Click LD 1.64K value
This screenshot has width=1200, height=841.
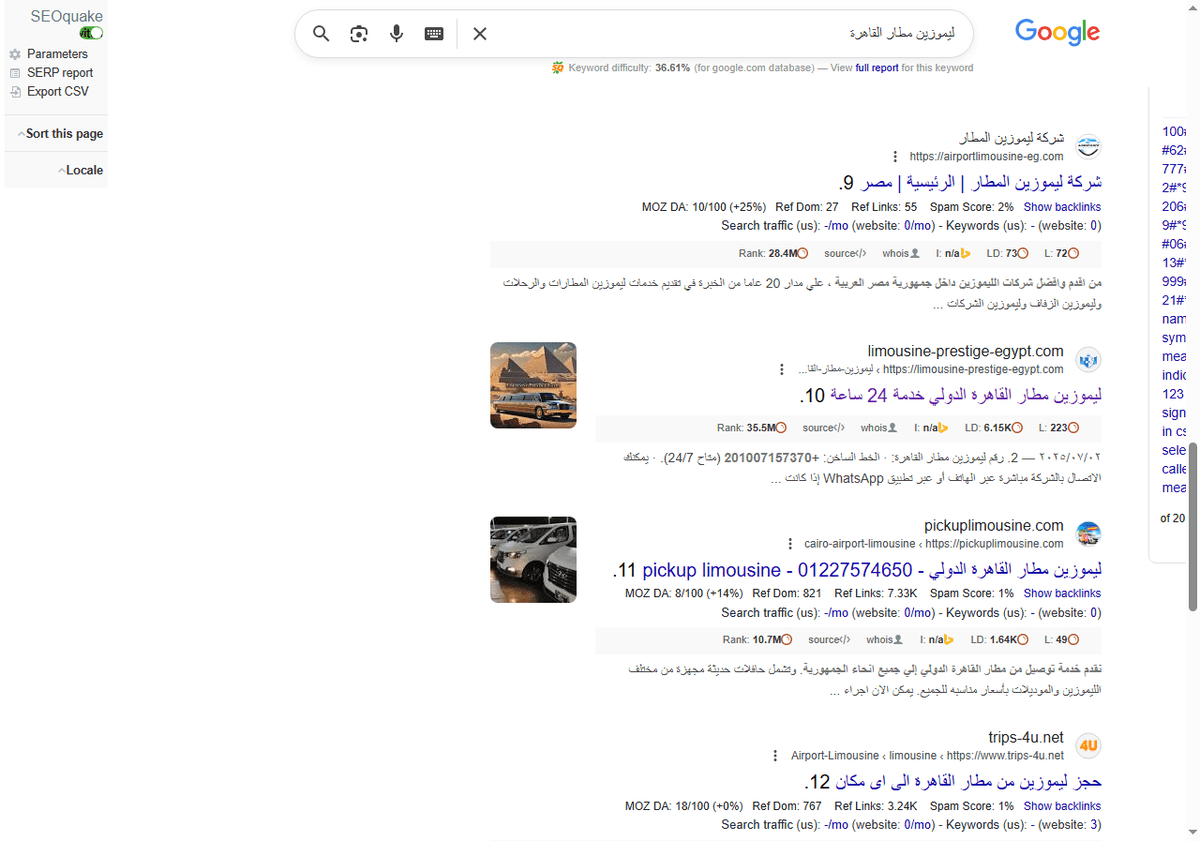pyautogui.click(x=1004, y=640)
